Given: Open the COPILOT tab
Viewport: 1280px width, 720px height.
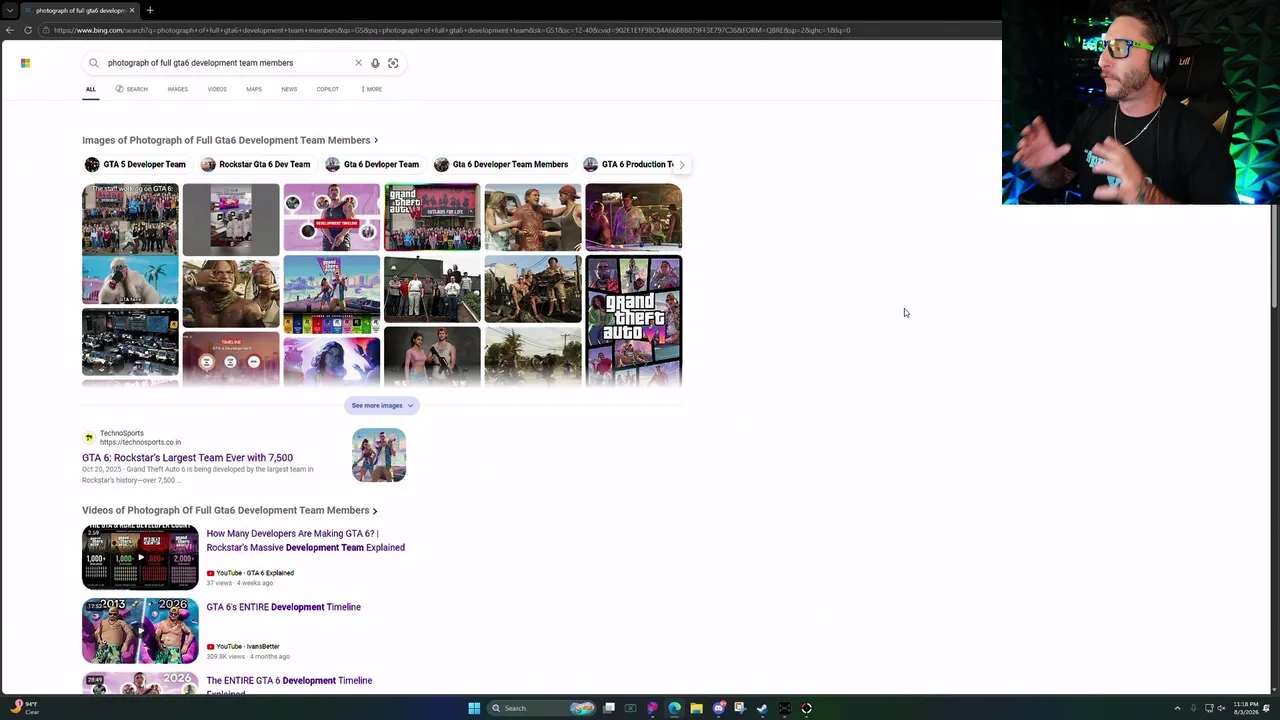Looking at the screenshot, I should pos(328,89).
